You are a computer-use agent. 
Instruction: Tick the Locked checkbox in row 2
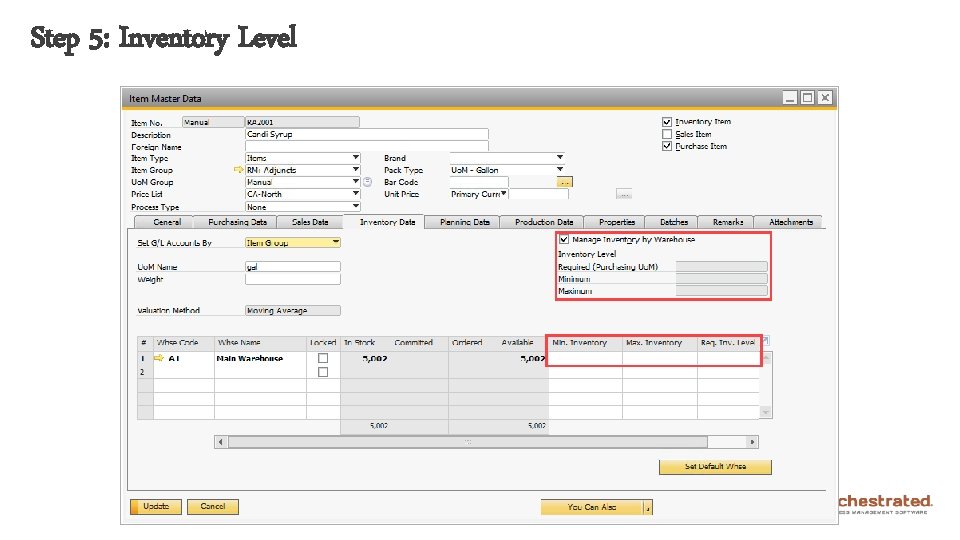point(323,372)
